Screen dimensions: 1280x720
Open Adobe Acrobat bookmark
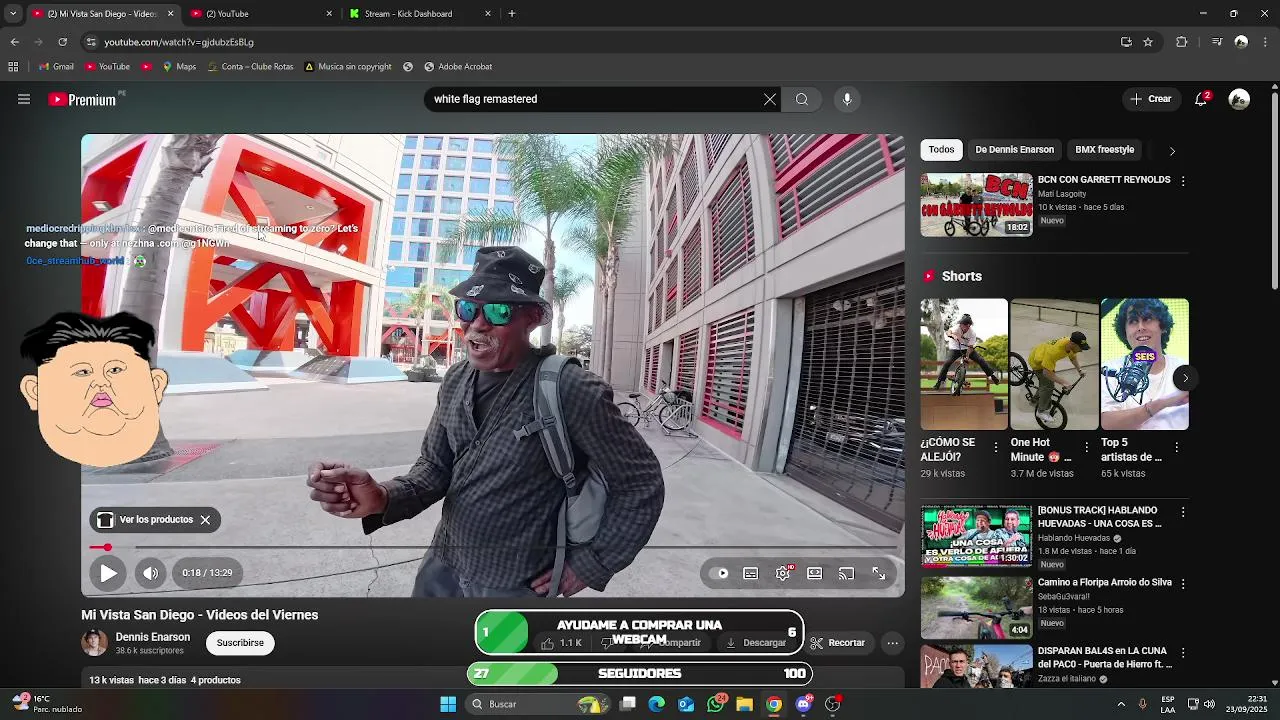pyautogui.click(x=458, y=67)
